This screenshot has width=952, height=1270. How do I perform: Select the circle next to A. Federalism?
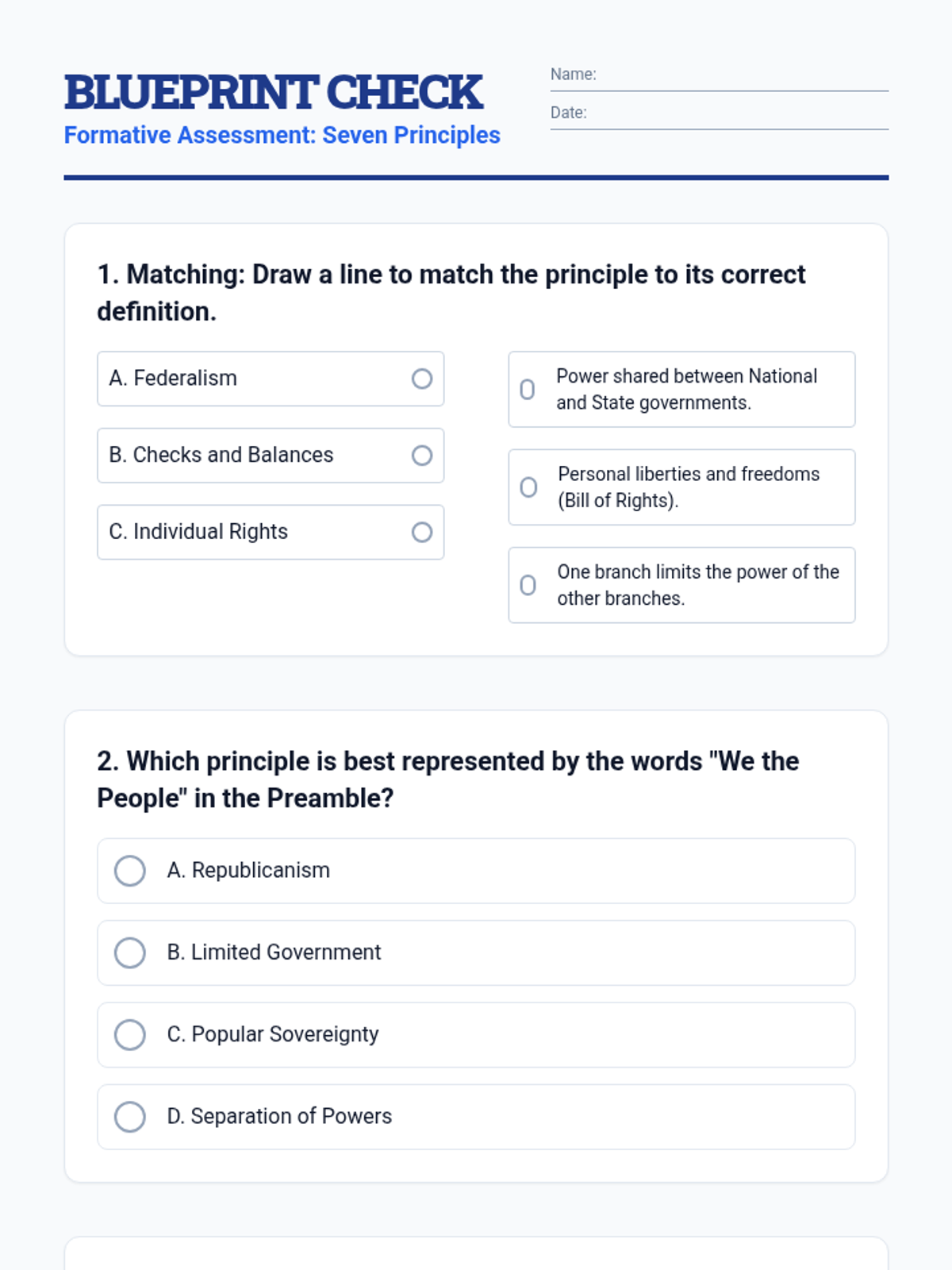(x=422, y=379)
